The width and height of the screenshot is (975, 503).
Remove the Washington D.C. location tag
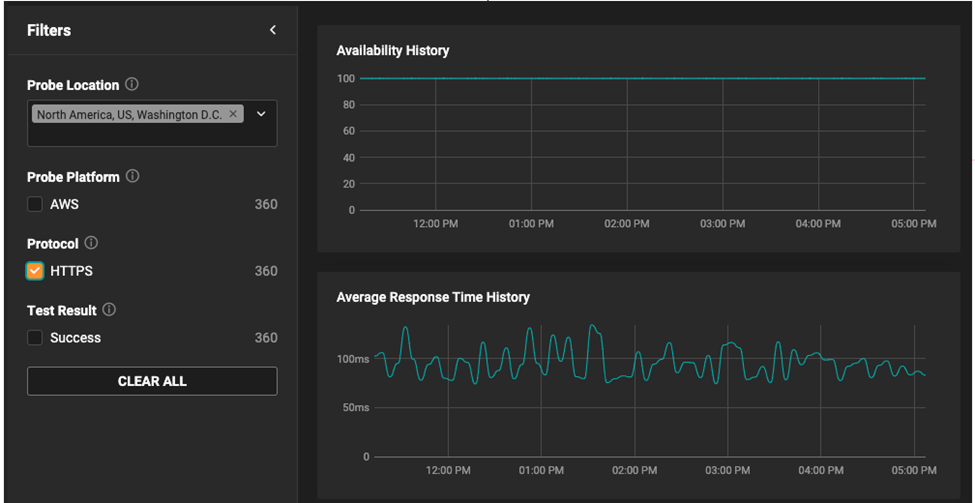(233, 114)
